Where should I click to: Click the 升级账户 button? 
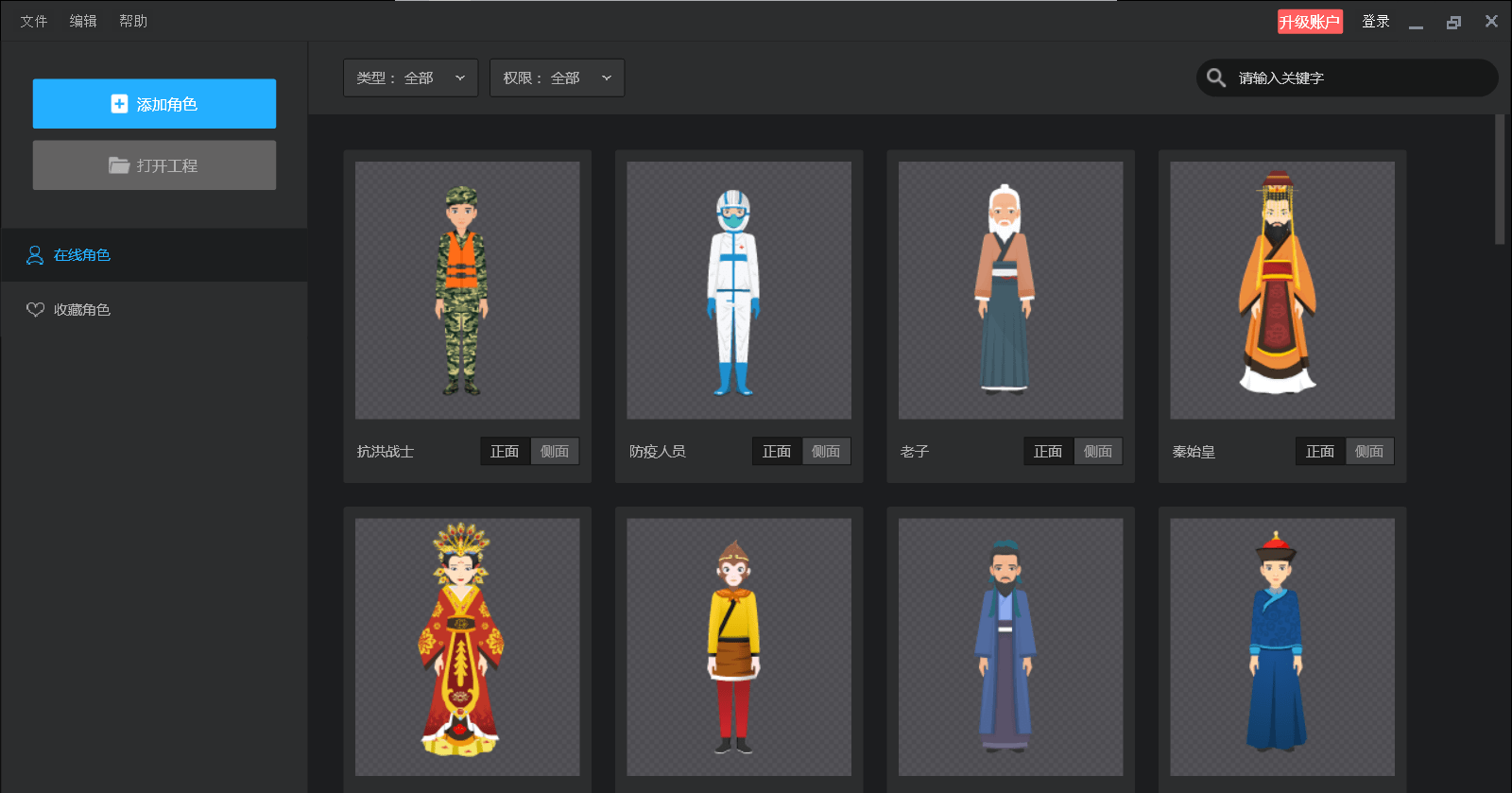1310,22
